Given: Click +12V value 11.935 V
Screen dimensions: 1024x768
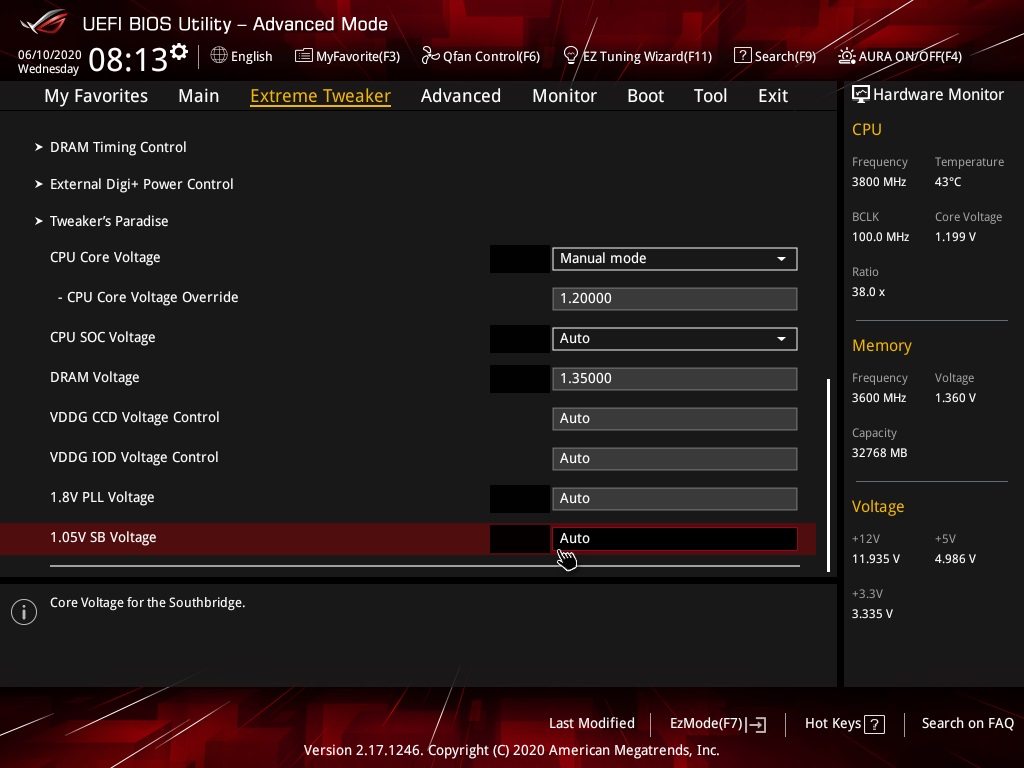Looking at the screenshot, I should [876, 558].
